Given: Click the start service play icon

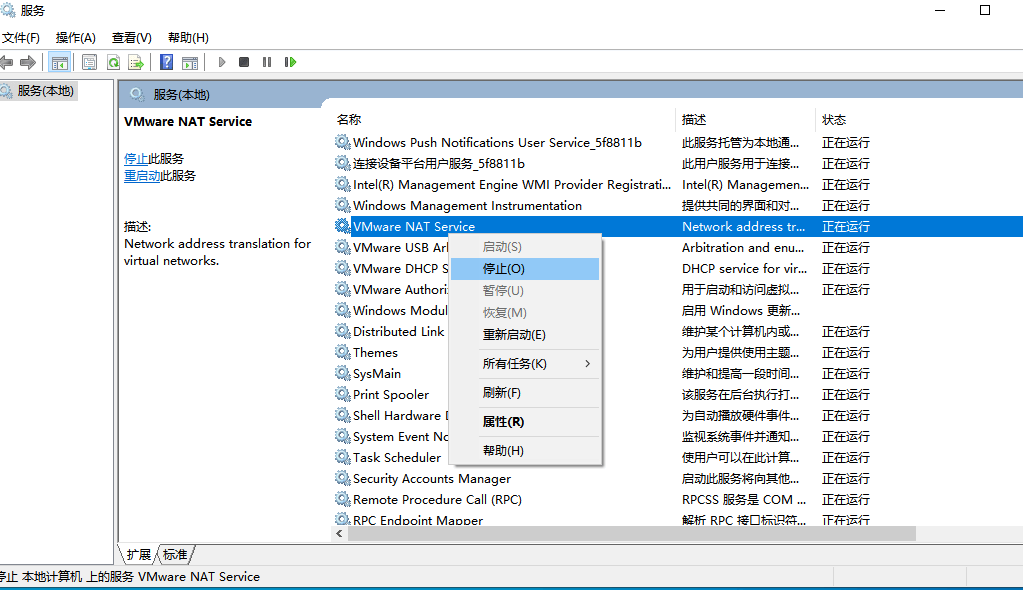Looking at the screenshot, I should point(221,62).
